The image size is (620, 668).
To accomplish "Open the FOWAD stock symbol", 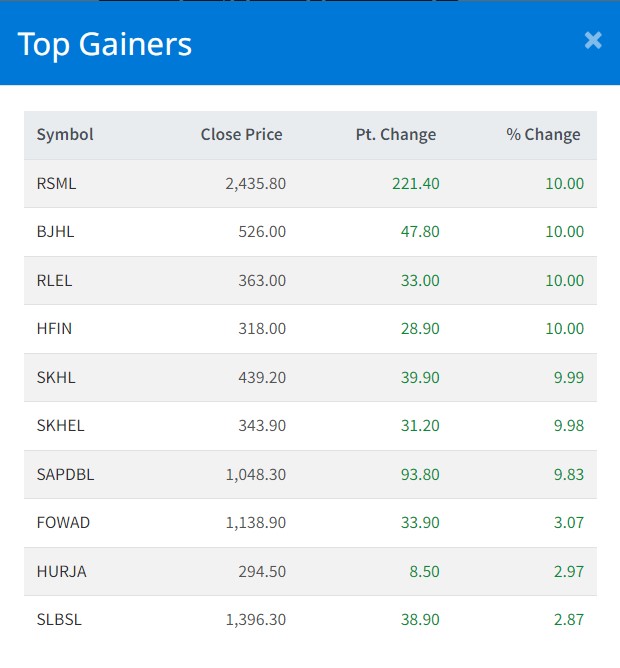I will (x=62, y=523).
